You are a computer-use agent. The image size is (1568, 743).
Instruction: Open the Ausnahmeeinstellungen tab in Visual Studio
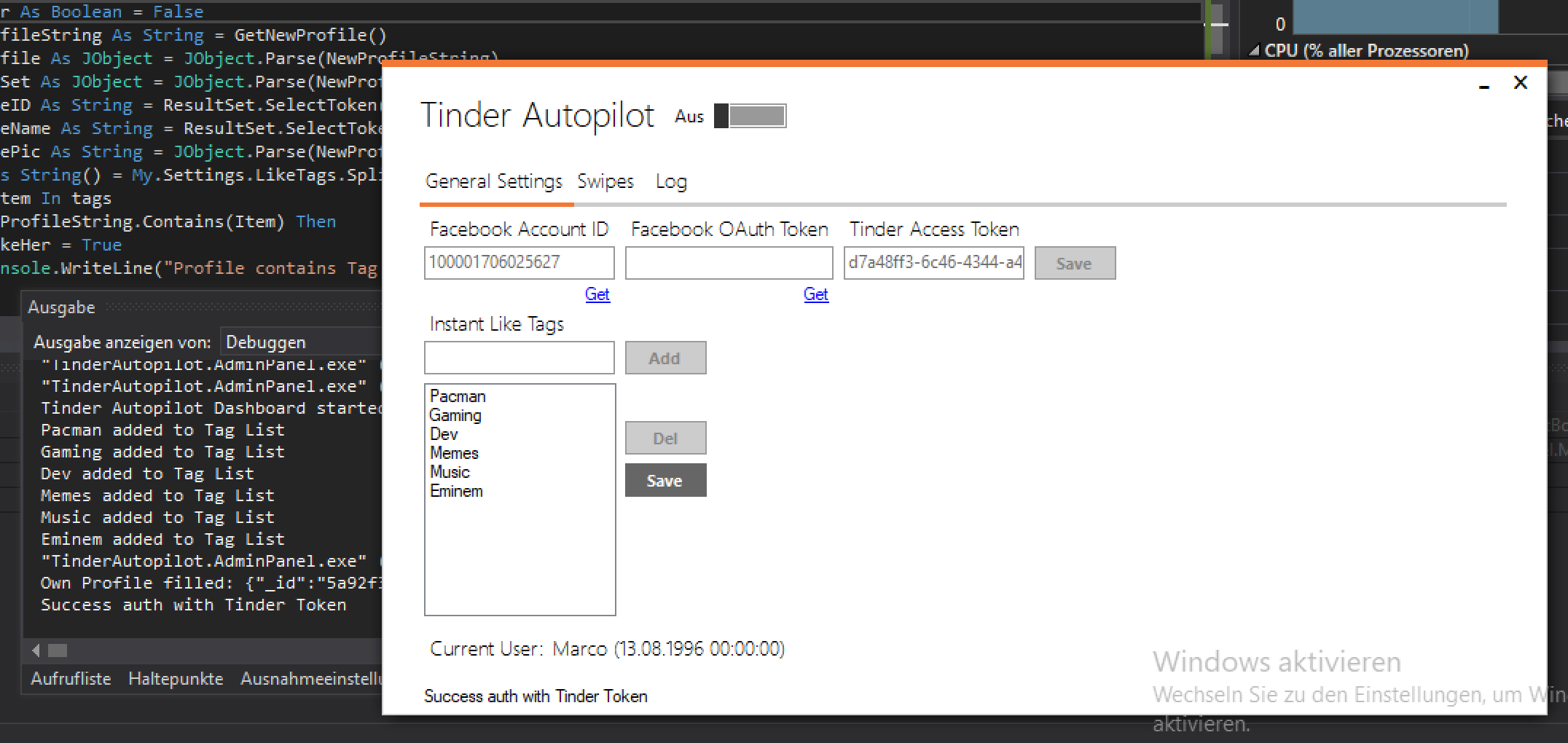tap(311, 678)
